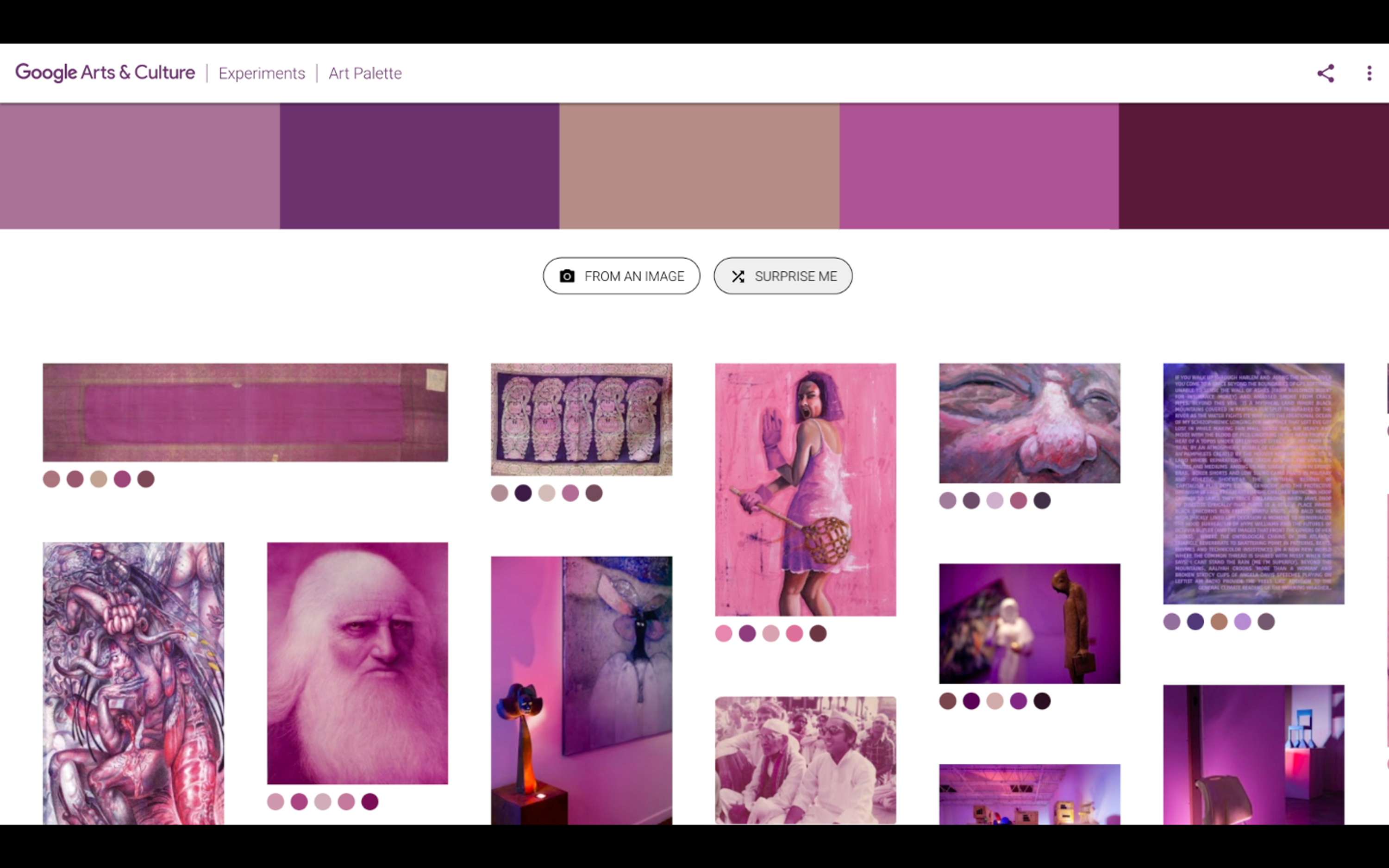Open the purple paisley shawl artwork
Screen dimensions: 1389x868
click(x=582, y=419)
